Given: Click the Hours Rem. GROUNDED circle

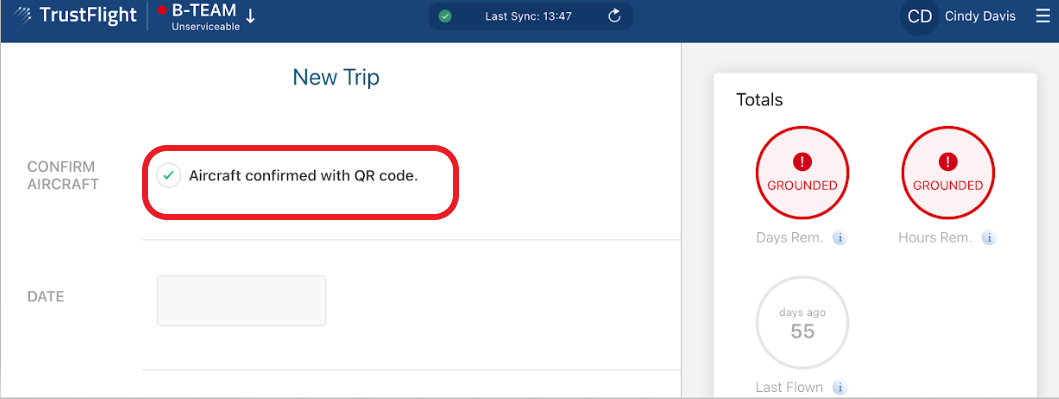Looking at the screenshot, I should 948,172.
